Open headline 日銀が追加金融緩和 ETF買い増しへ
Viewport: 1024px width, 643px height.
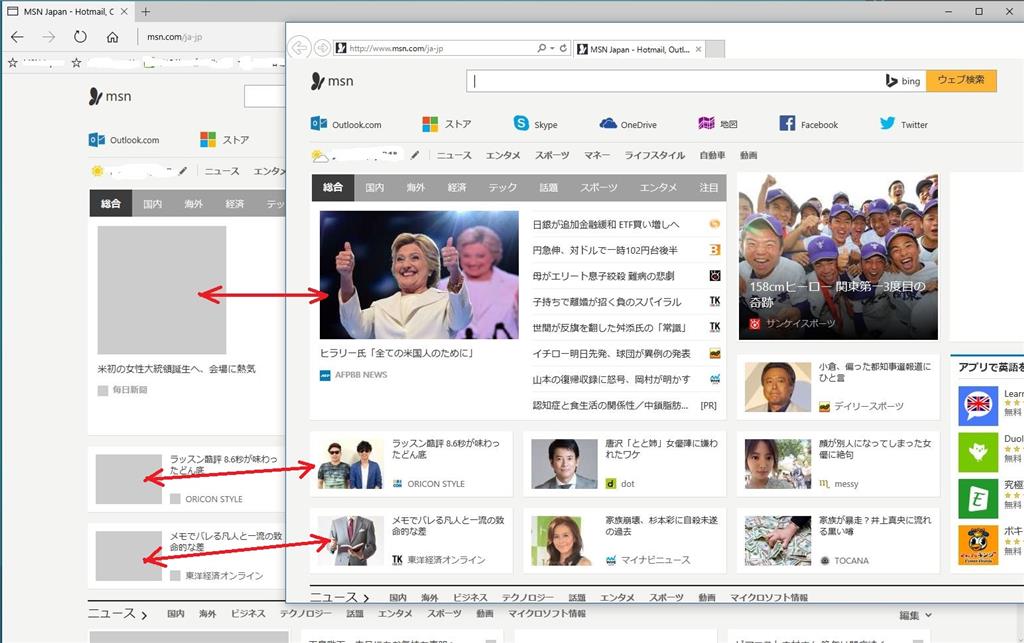pyautogui.click(x=605, y=225)
